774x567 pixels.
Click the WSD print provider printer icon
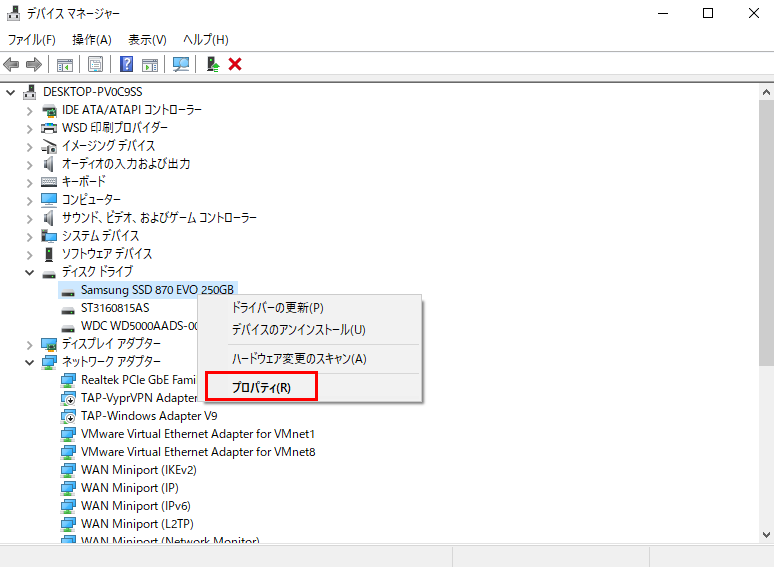coord(49,128)
